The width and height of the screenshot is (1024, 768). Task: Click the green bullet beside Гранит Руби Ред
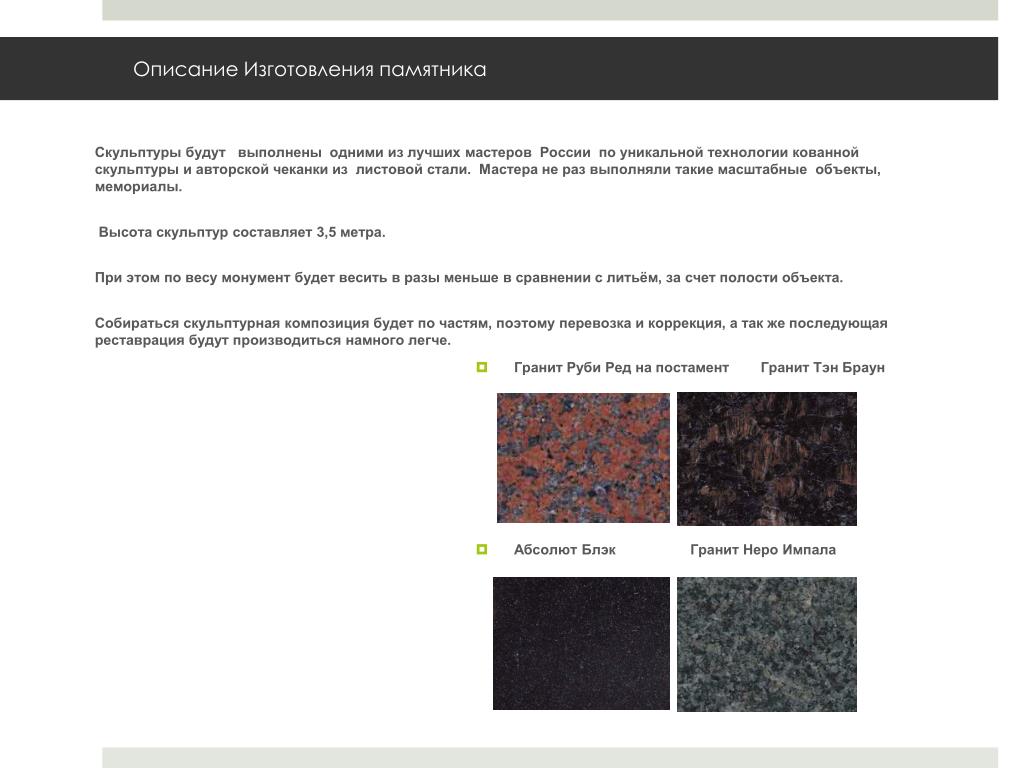coord(482,368)
